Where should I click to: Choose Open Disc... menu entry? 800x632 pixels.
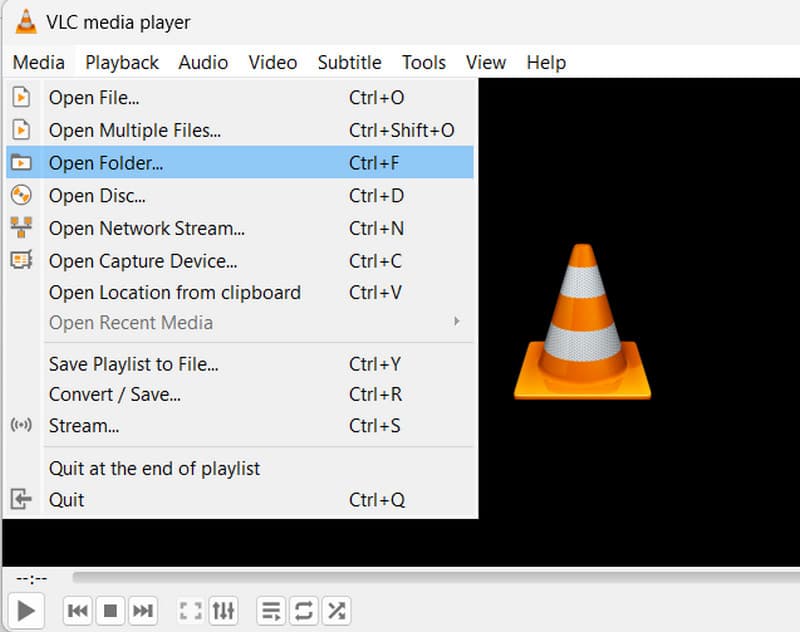click(x=240, y=195)
